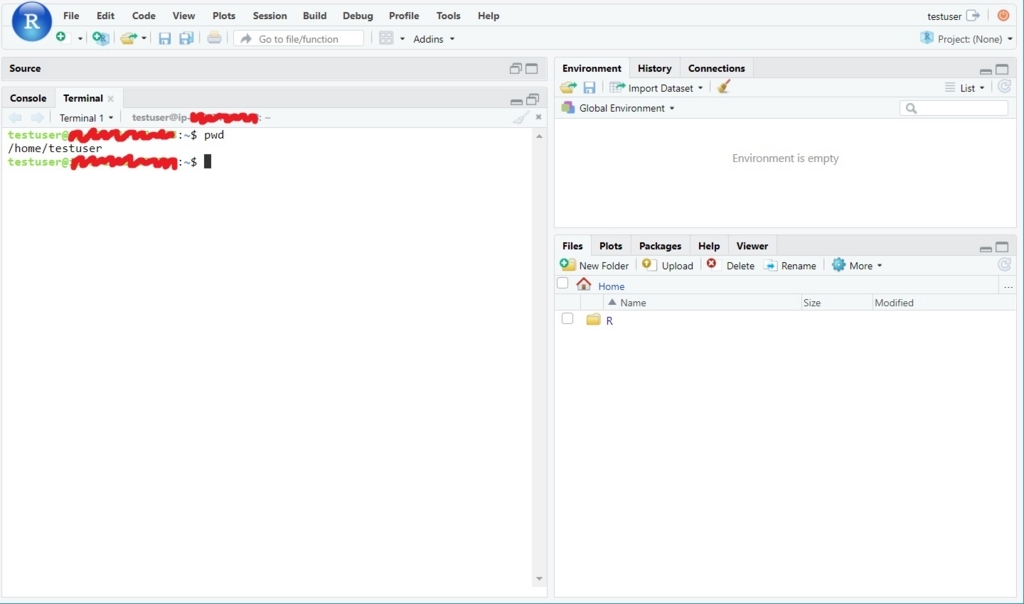Open the Project: (None) dropdown

tap(967, 39)
